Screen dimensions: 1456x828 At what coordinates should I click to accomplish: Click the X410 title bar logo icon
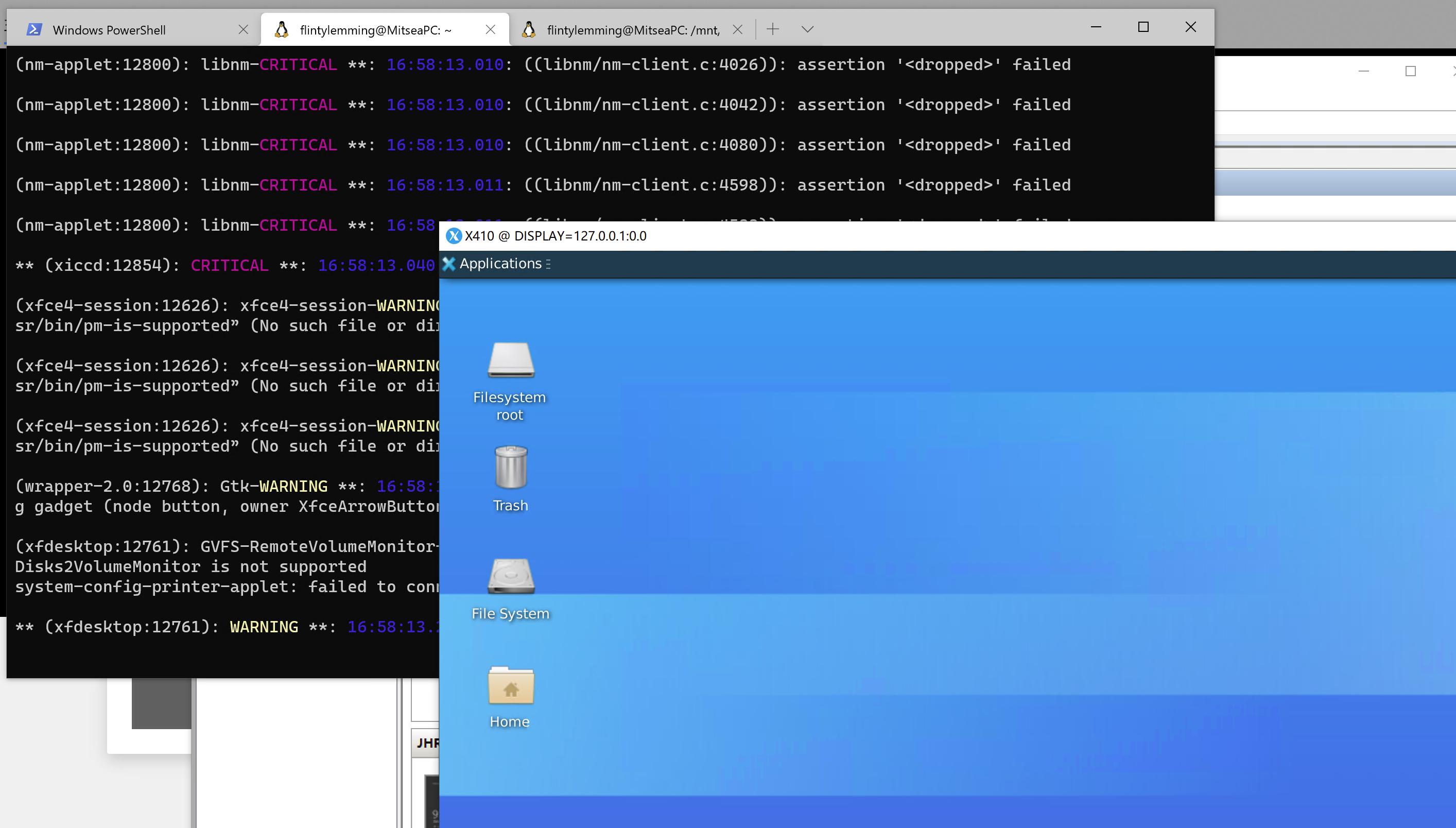pos(453,236)
